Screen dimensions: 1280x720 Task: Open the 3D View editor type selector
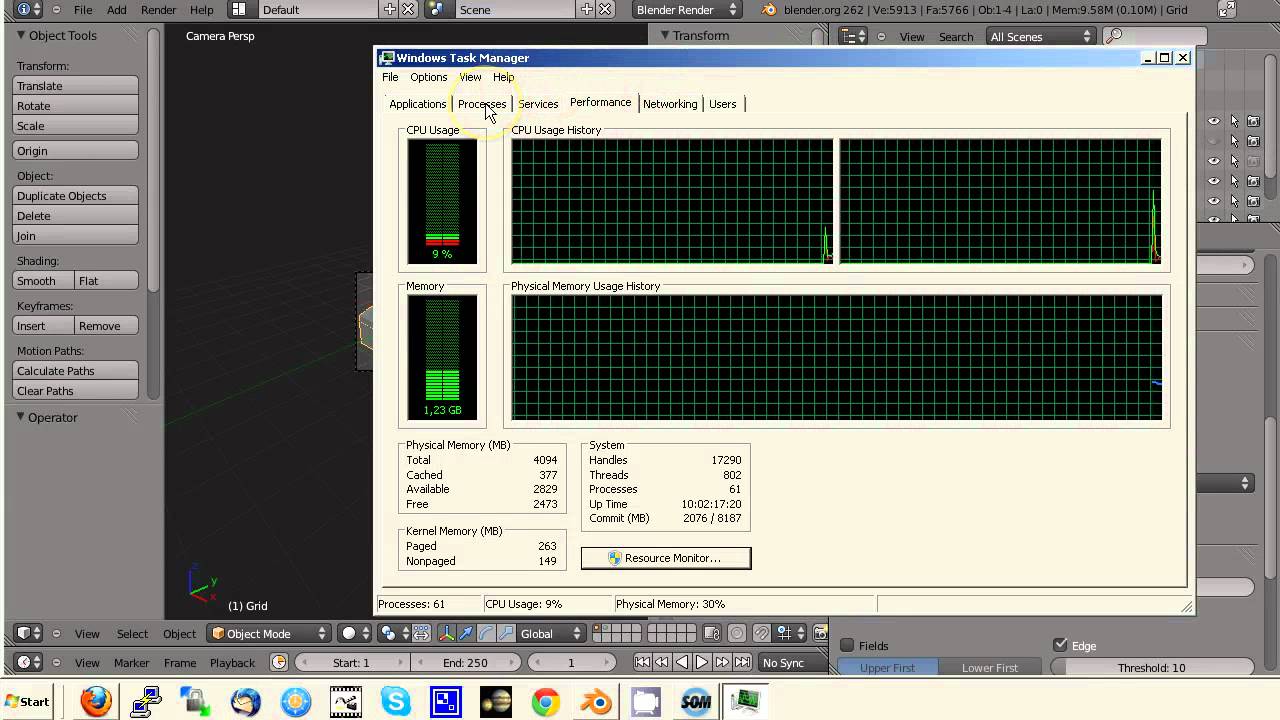29,633
